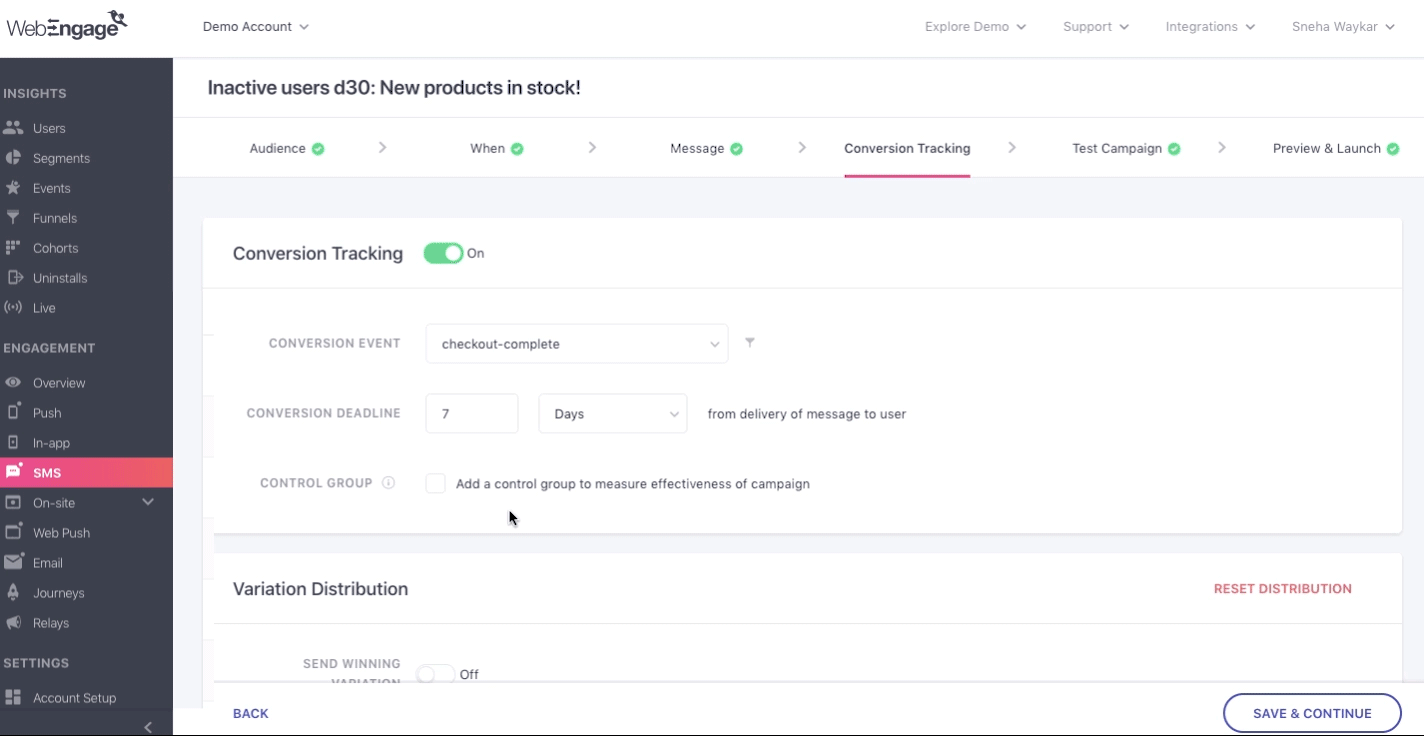The image size is (1424, 736).
Task: Click the Relays megaphone icon
Action: click(13, 623)
